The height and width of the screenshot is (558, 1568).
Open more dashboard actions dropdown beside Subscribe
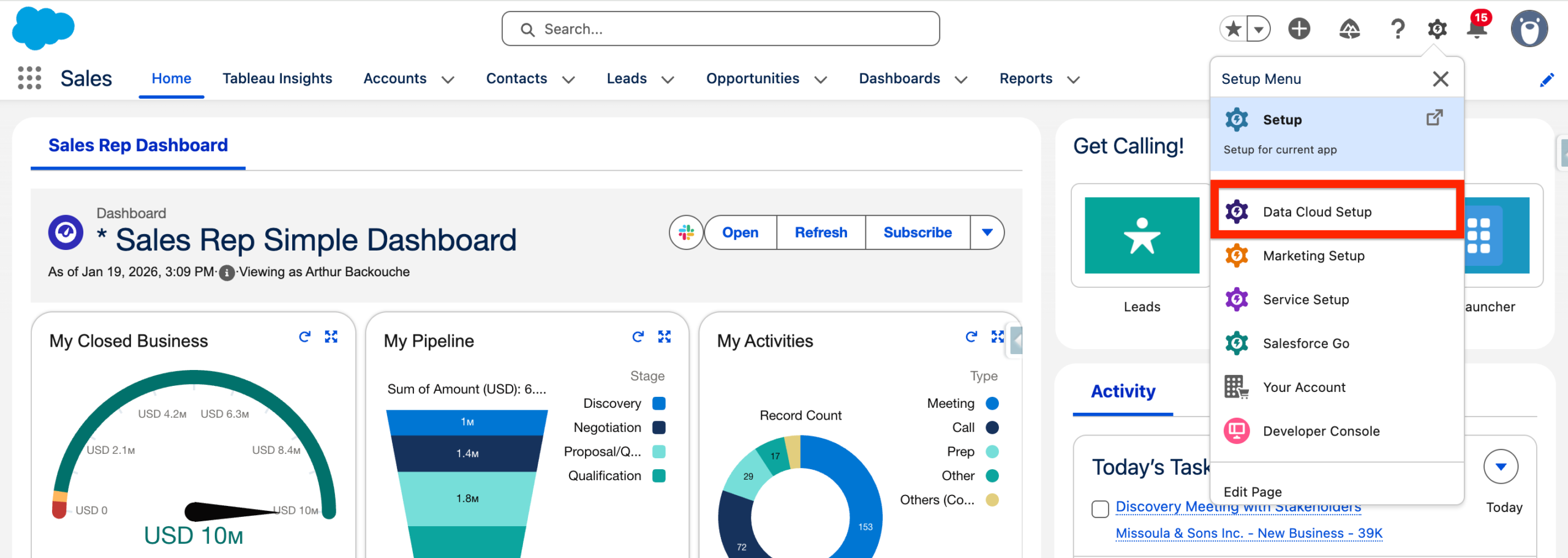[x=987, y=232]
